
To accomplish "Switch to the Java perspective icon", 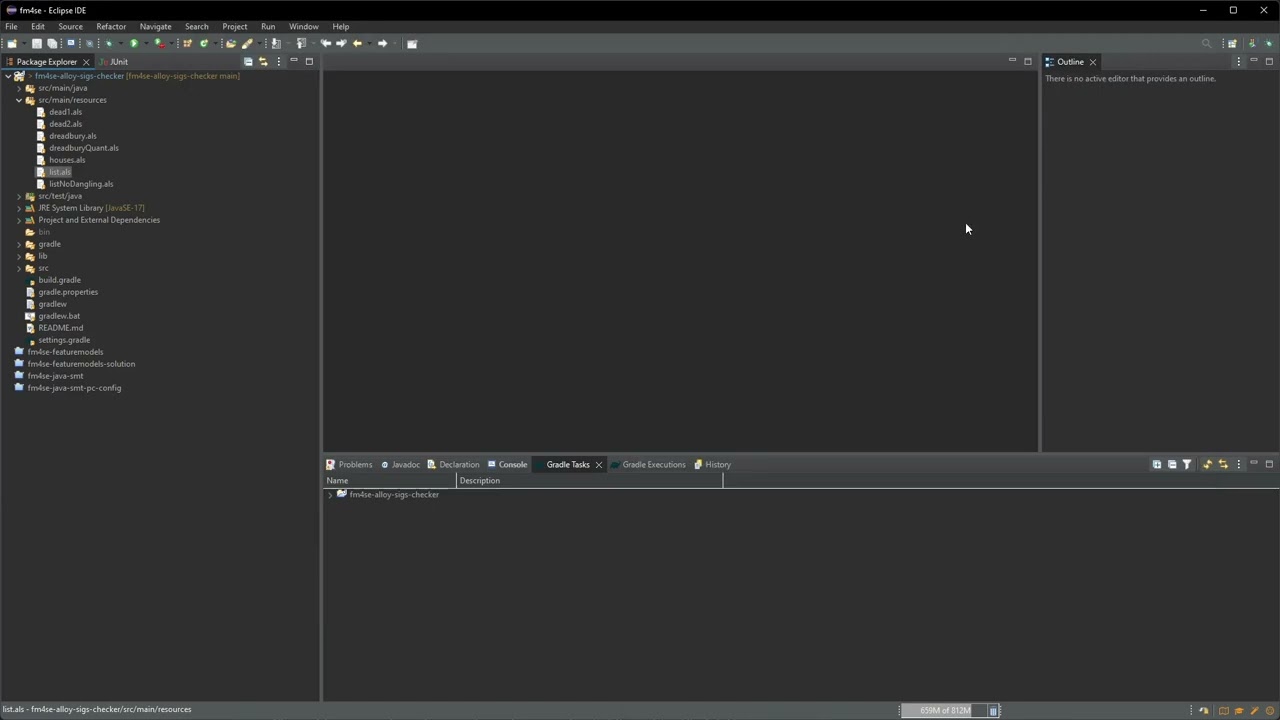I will click(x=1252, y=43).
